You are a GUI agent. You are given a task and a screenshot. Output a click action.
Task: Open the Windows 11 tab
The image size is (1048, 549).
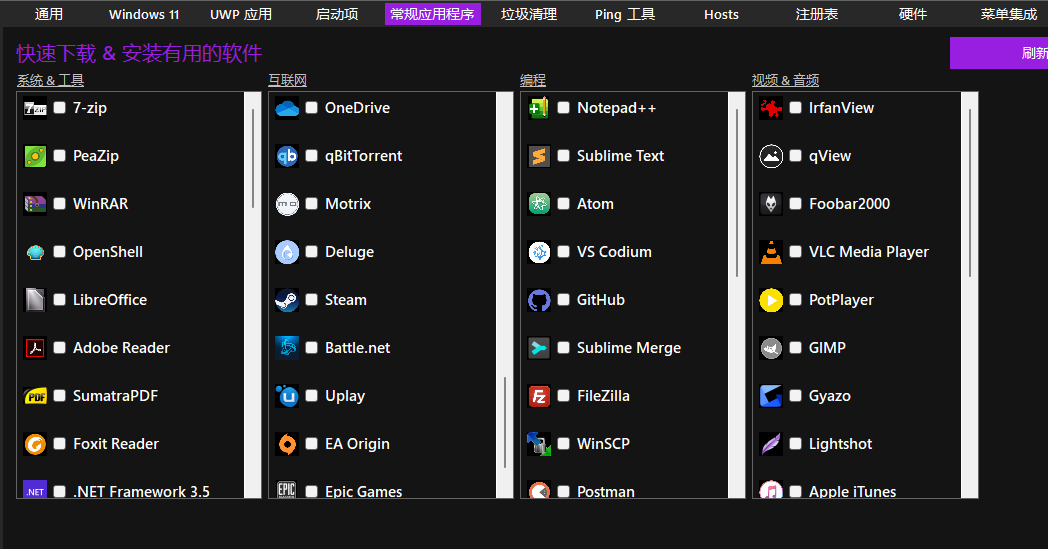point(144,14)
